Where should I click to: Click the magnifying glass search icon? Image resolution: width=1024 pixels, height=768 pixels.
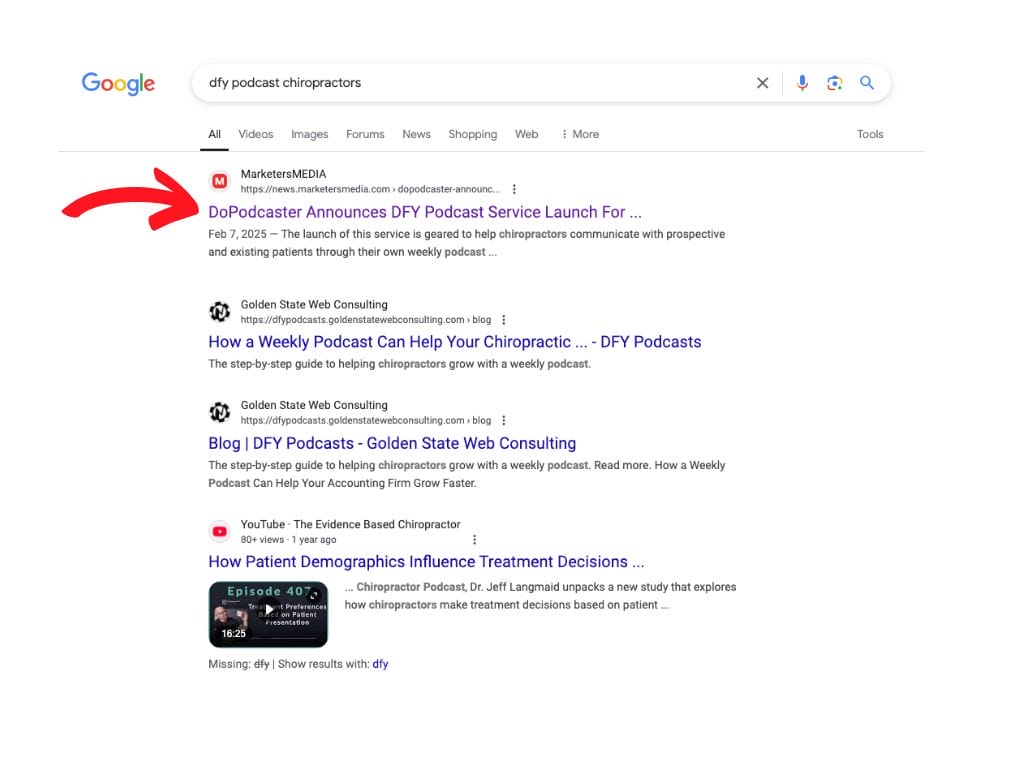pos(867,83)
